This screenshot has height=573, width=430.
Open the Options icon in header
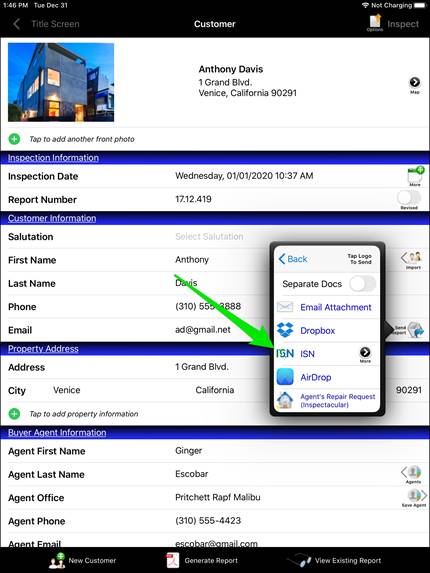pyautogui.click(x=375, y=23)
